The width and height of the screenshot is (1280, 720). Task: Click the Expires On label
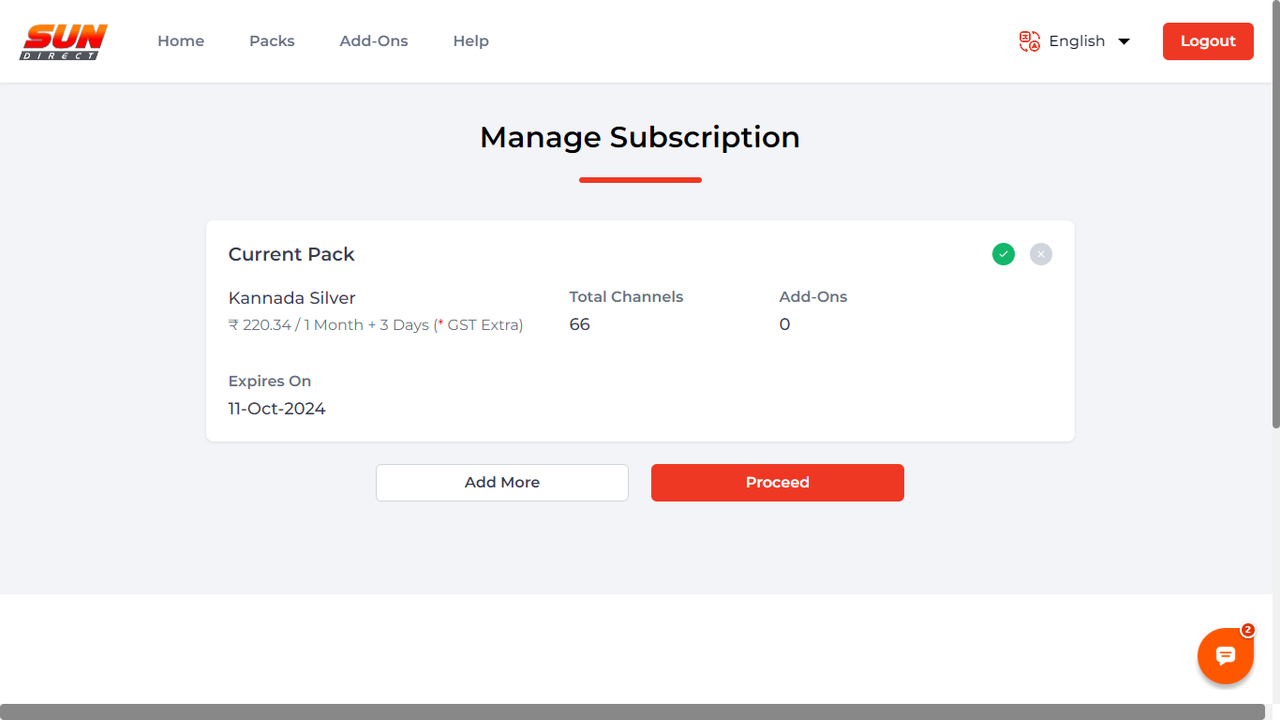point(270,381)
